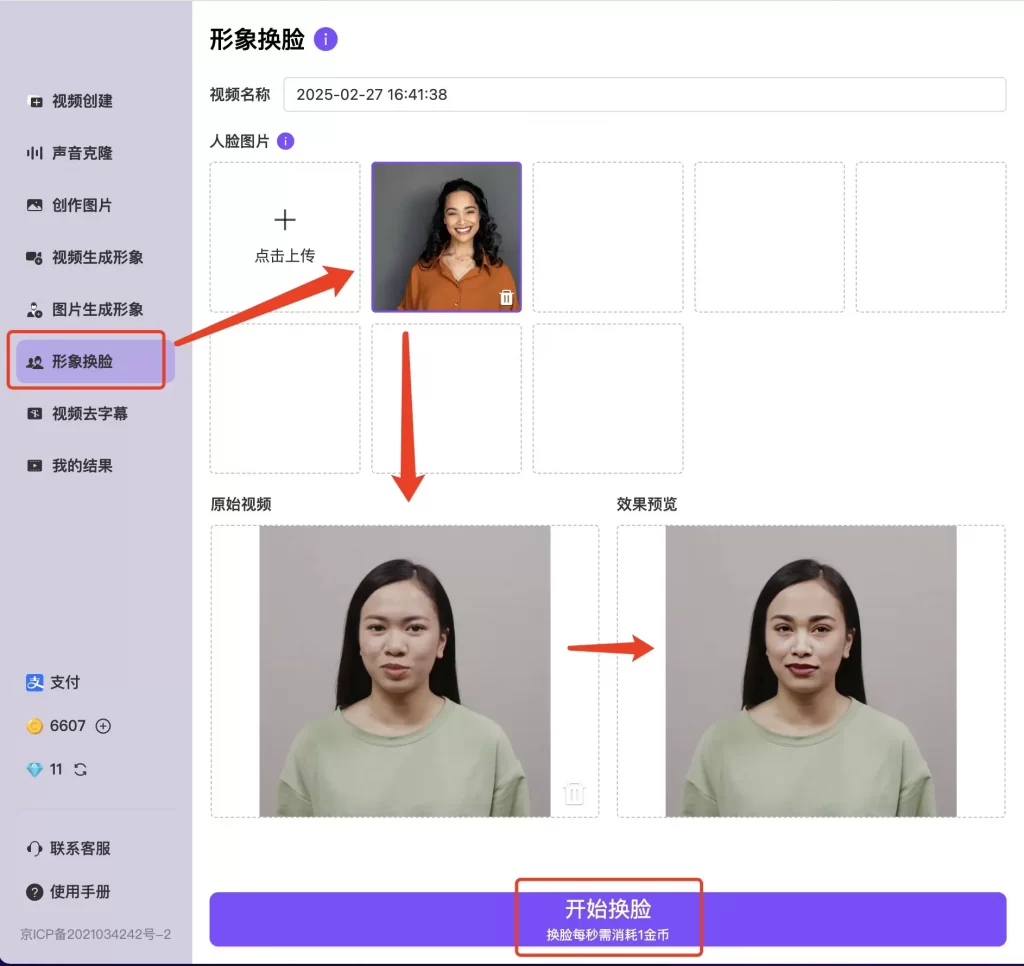Click the info icon next to 人脸图片
Image resolution: width=1024 pixels, height=966 pixels.
click(x=285, y=141)
